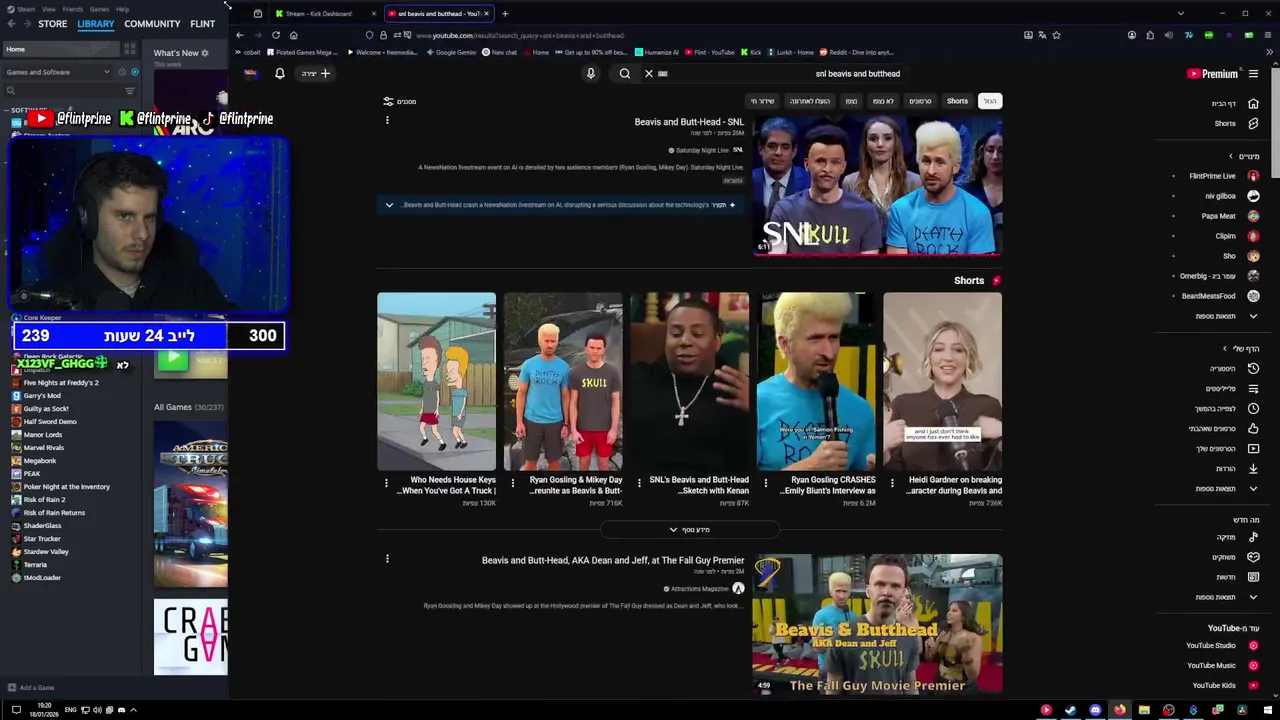Image resolution: width=1280 pixels, height=720 pixels.
Task: Select Terraria in Steam library list
Action: pos(35,565)
